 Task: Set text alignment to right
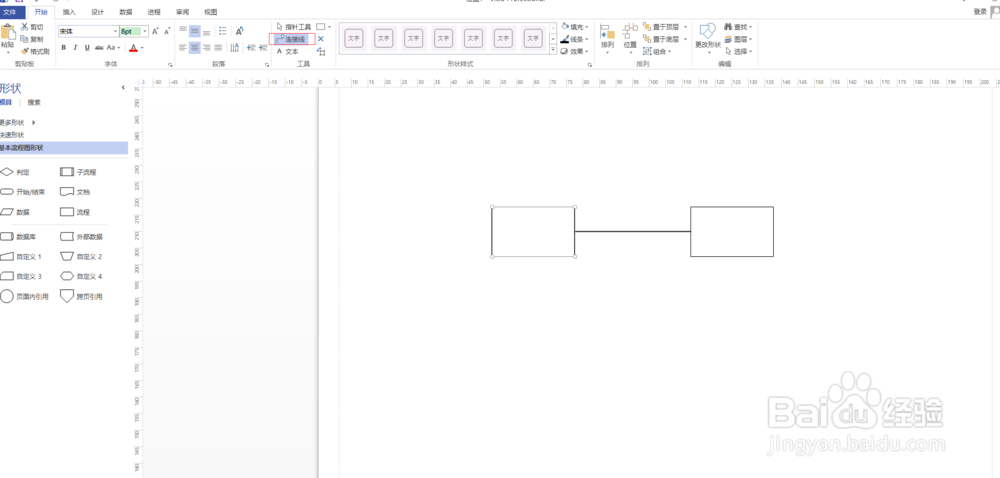[206, 48]
